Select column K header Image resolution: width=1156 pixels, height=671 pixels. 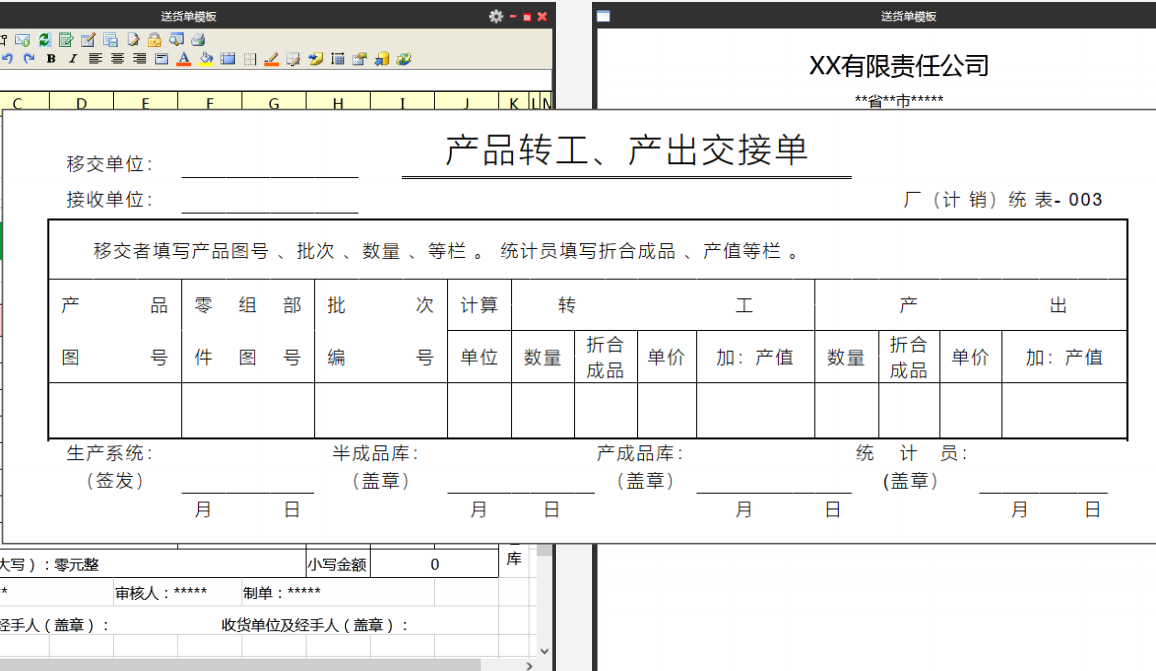514,102
